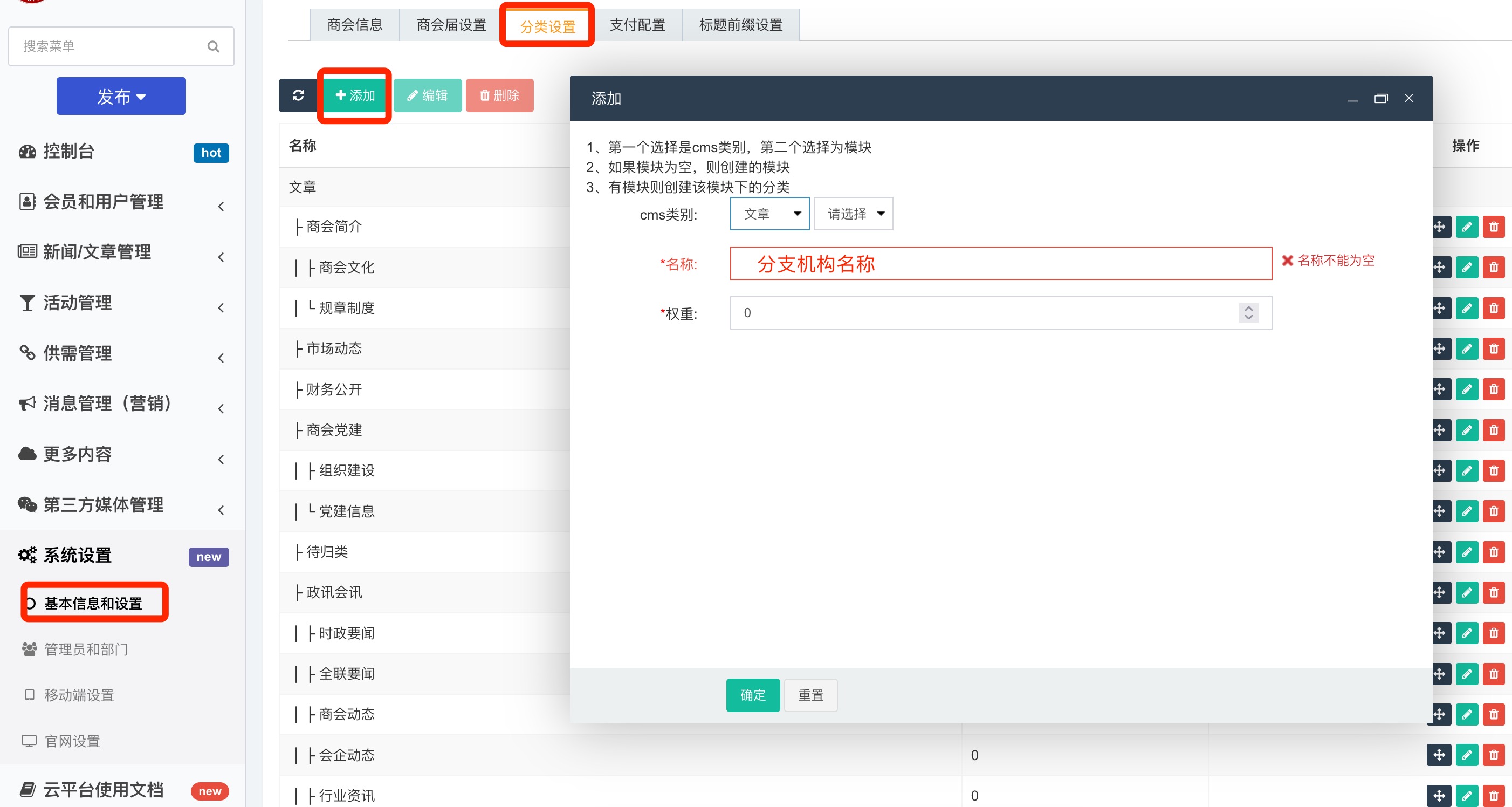Image resolution: width=1512 pixels, height=807 pixels.
Task: Click the search magnifier icon in menu search
Action: click(x=213, y=46)
